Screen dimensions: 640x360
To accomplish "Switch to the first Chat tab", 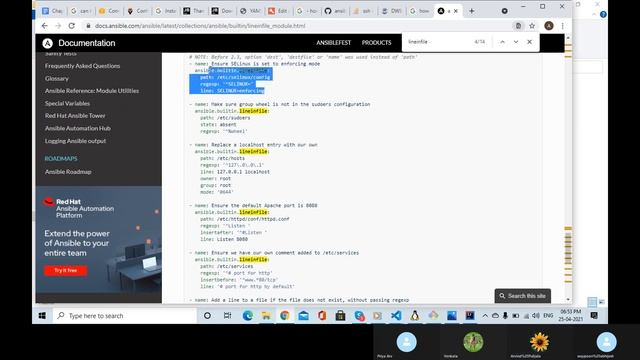I will tap(52, 11).
